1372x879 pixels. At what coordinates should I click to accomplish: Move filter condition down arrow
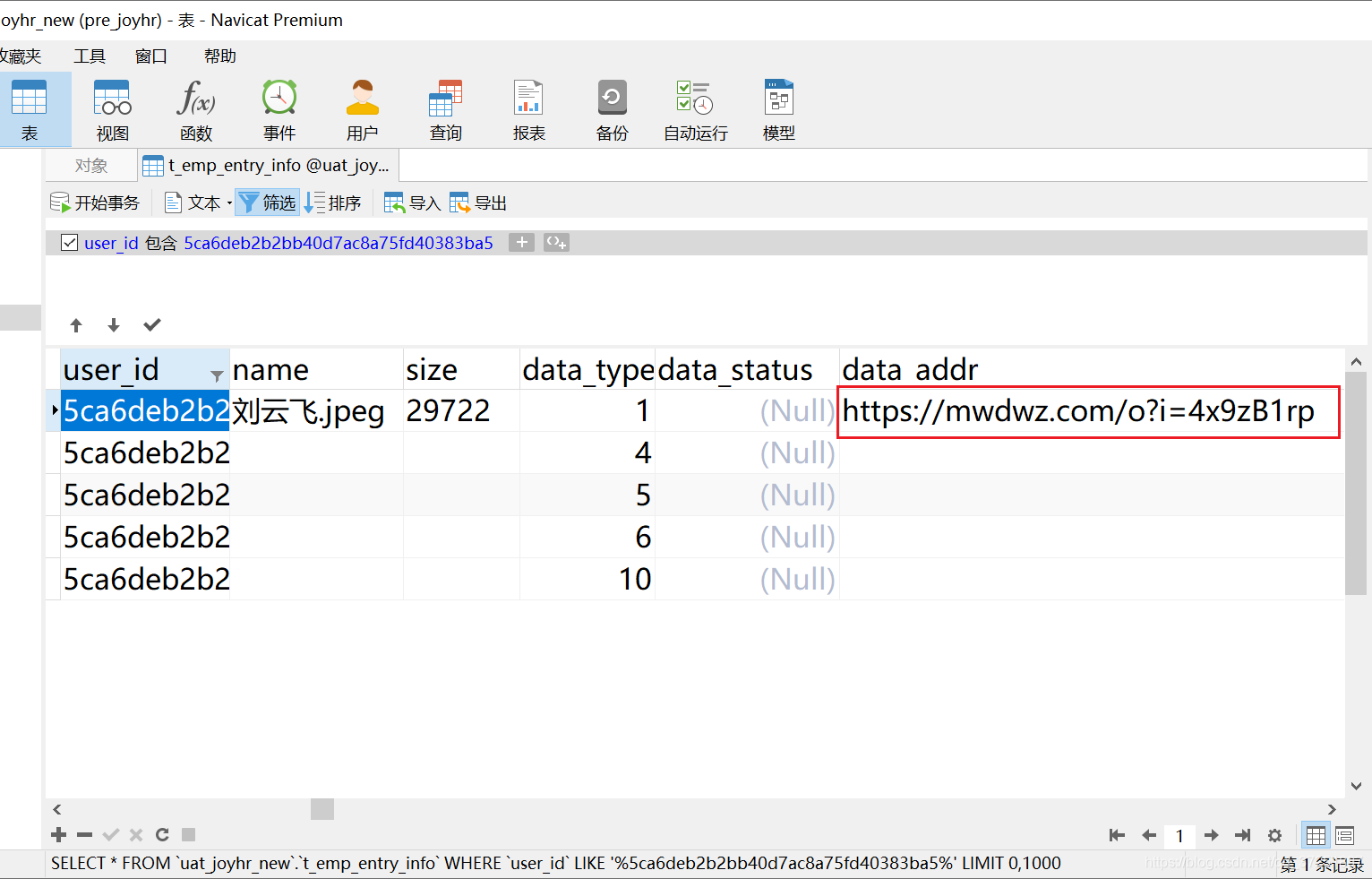(x=114, y=325)
